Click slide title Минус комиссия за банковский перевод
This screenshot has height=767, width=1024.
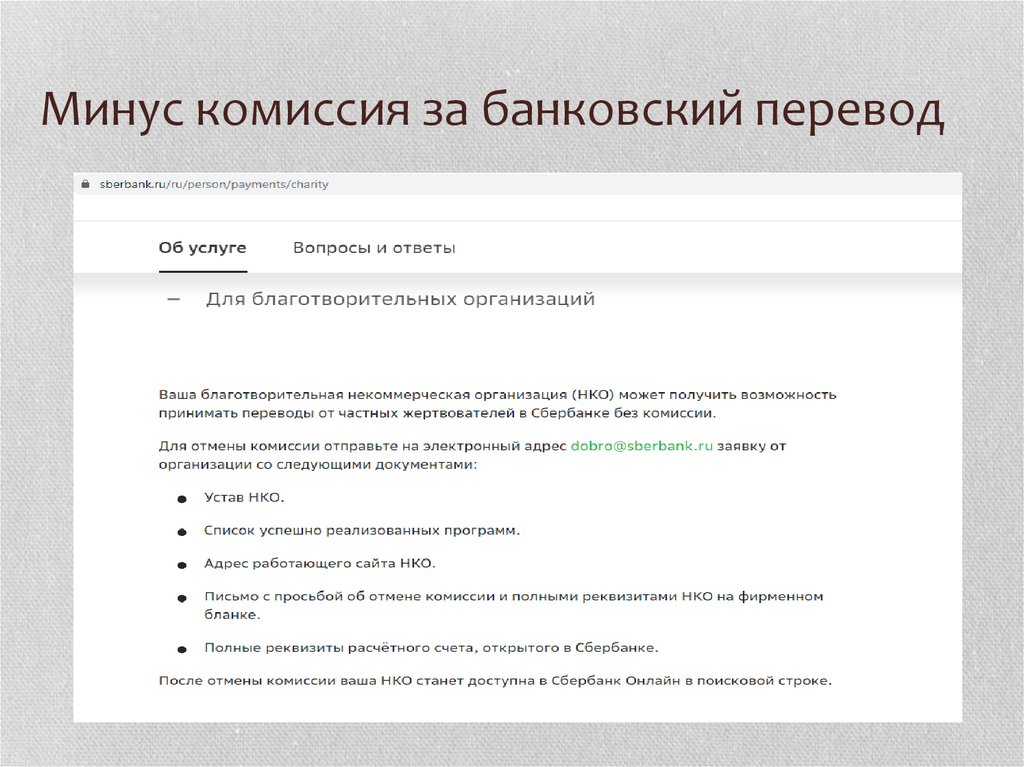click(492, 110)
